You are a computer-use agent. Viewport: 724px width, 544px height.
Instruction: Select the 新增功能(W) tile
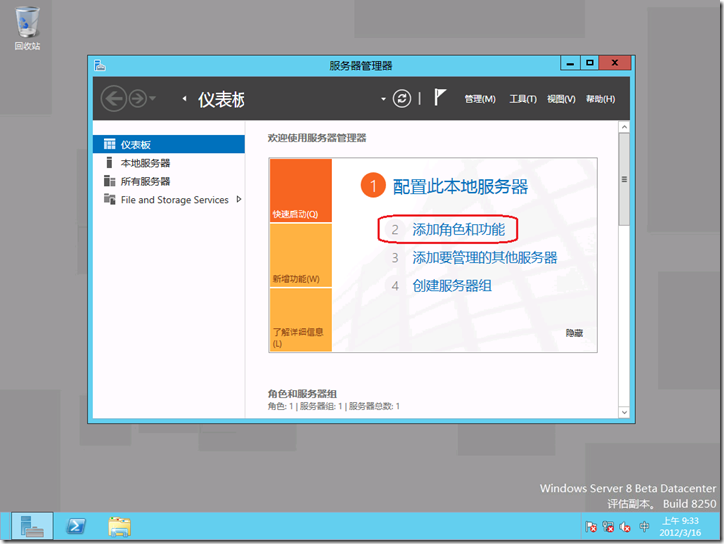click(x=301, y=255)
